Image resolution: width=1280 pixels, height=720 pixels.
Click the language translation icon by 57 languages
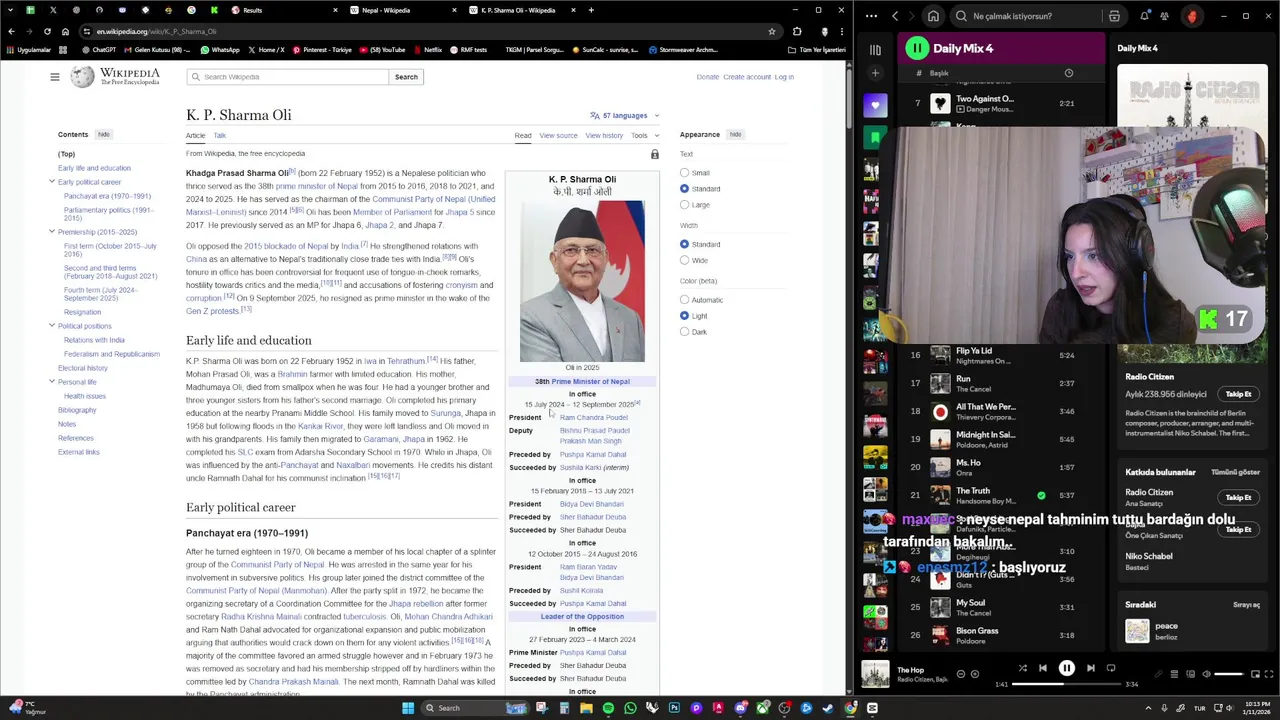point(595,116)
